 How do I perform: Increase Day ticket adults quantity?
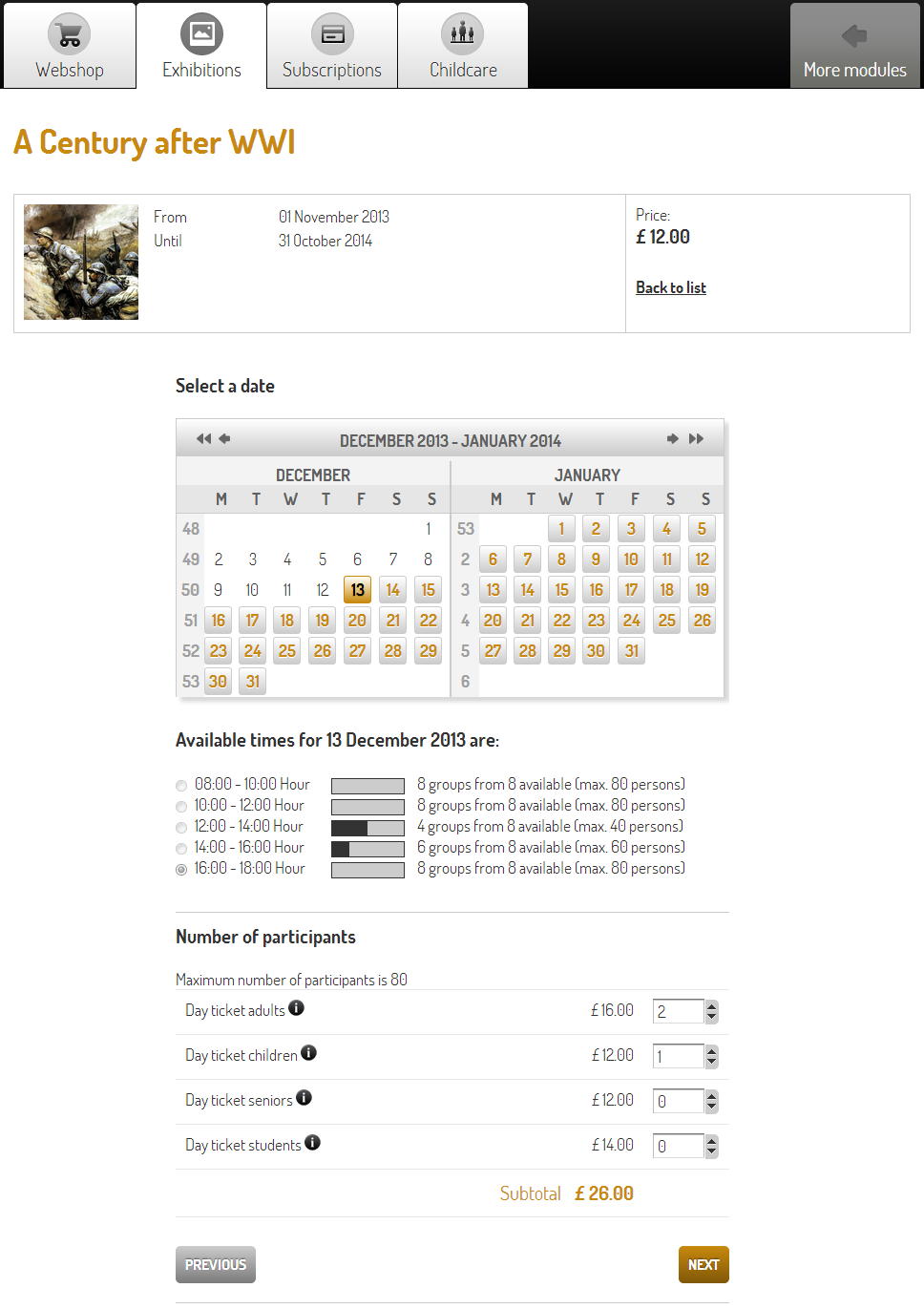[x=711, y=1005]
